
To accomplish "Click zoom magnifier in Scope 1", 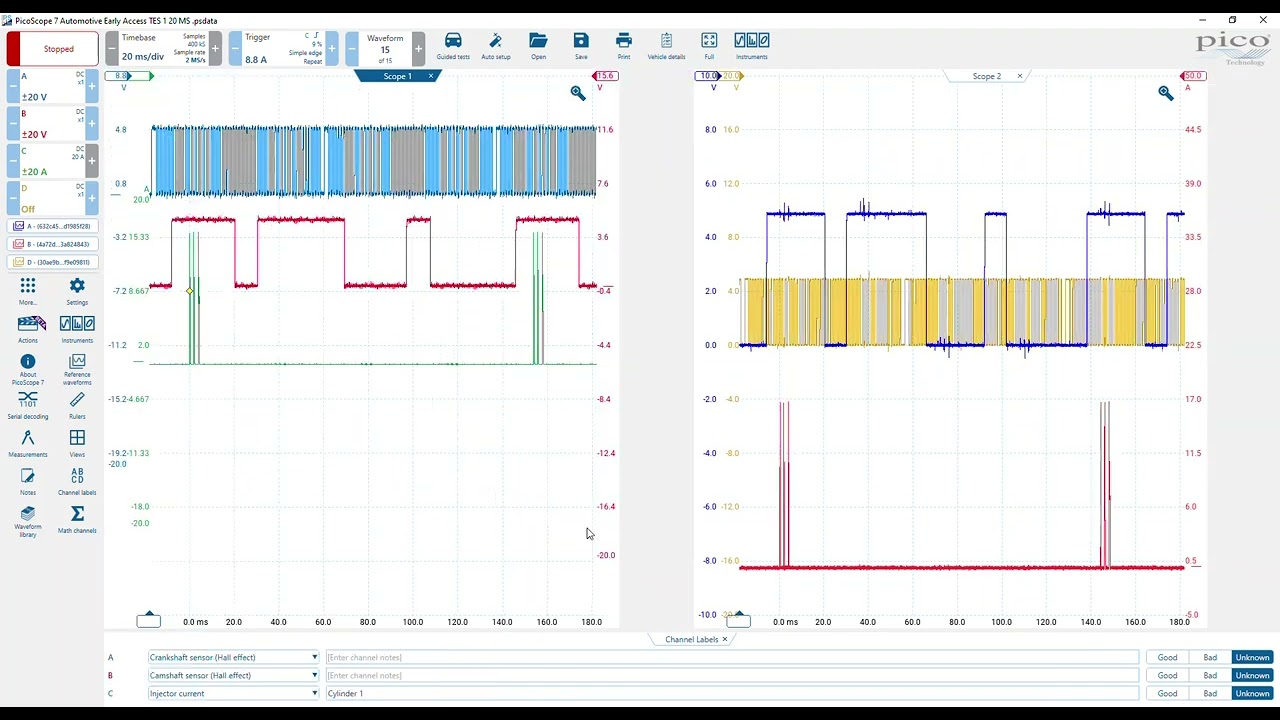I will pos(578,93).
